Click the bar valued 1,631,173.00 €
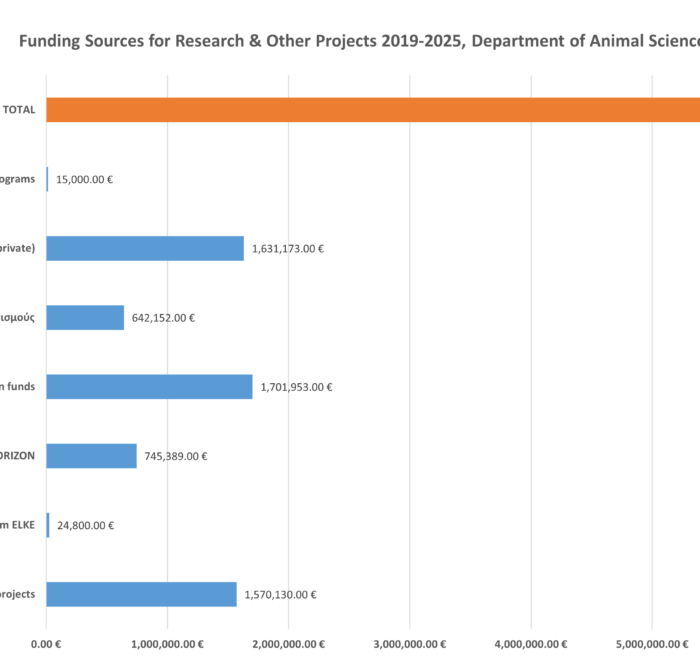Viewport: 700px width, 660px height. (x=145, y=248)
